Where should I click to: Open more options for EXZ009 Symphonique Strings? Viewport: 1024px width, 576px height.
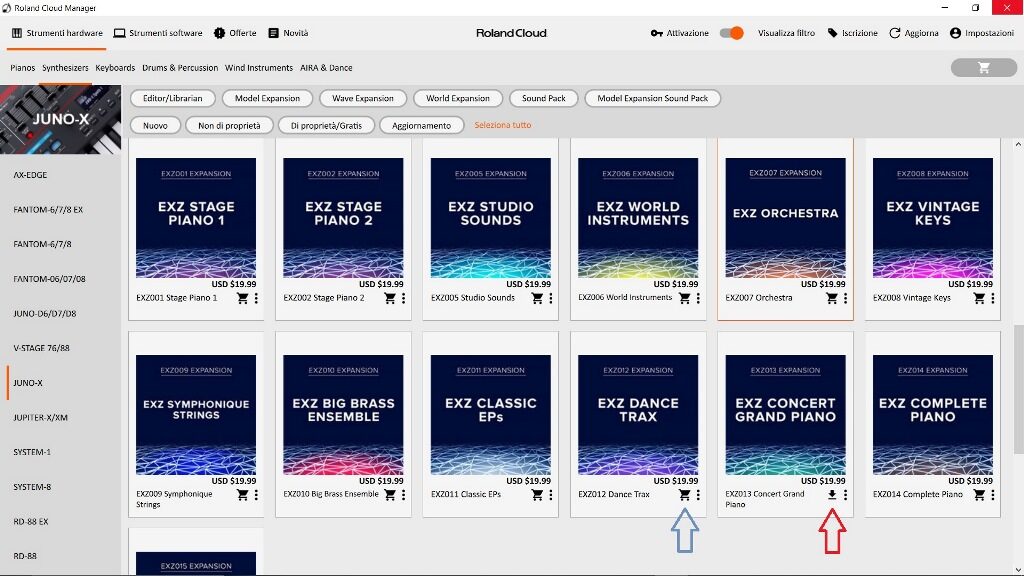256,494
